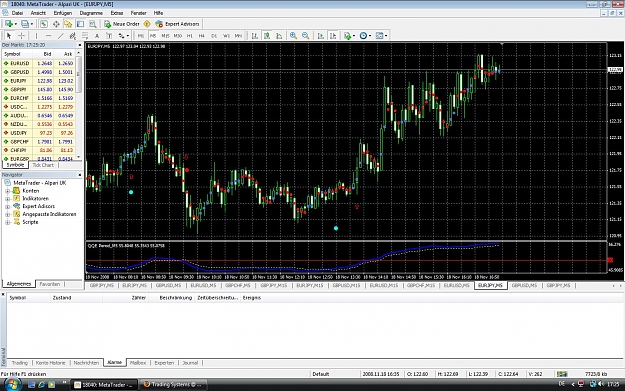
Task: Open the Journal terminal tab
Action: (x=190, y=363)
